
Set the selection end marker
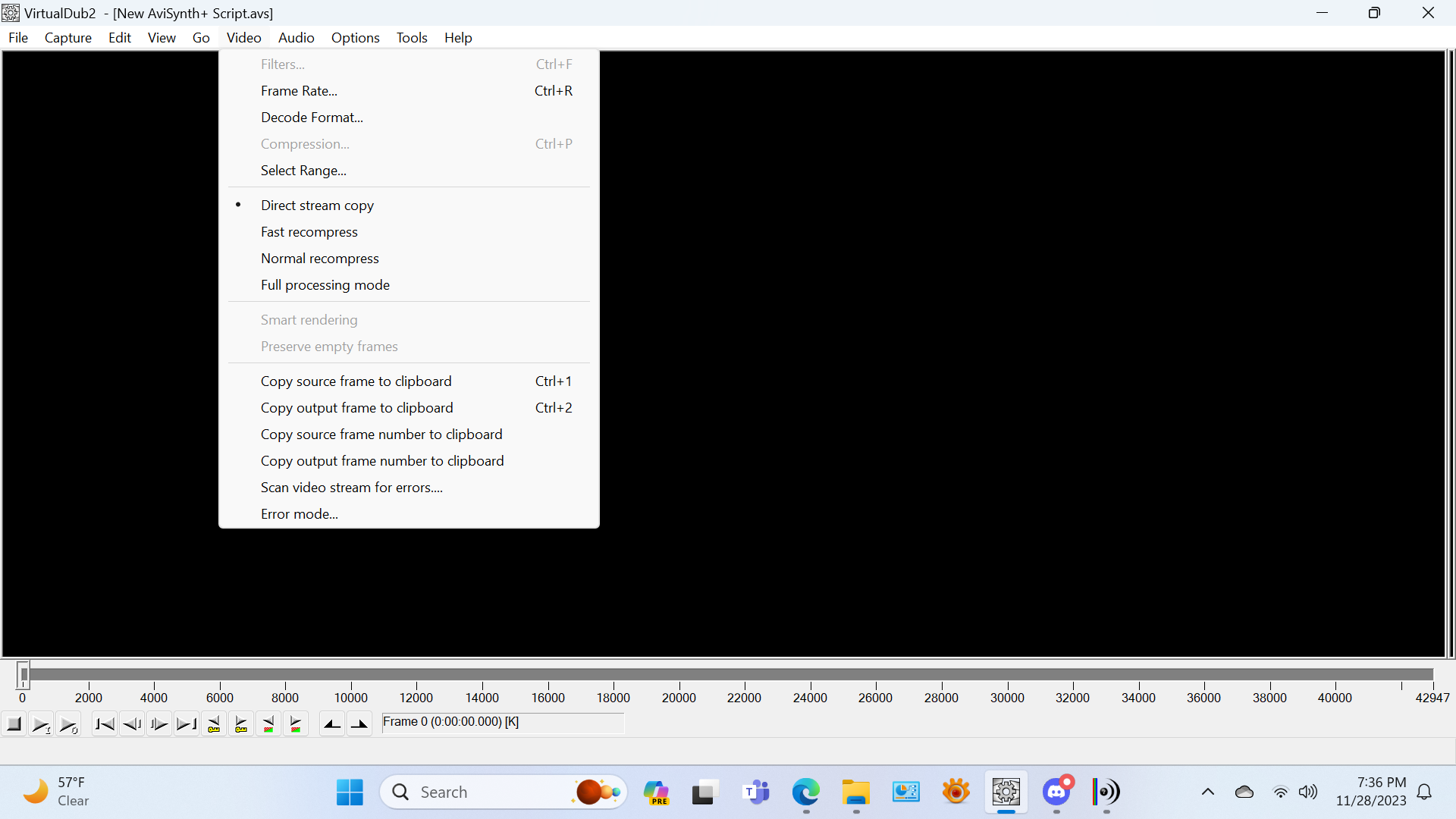pos(359,724)
